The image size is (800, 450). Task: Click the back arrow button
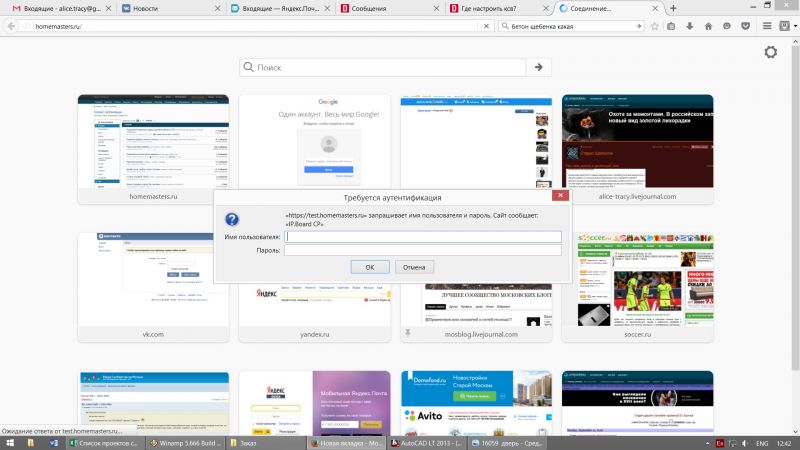(x=11, y=25)
